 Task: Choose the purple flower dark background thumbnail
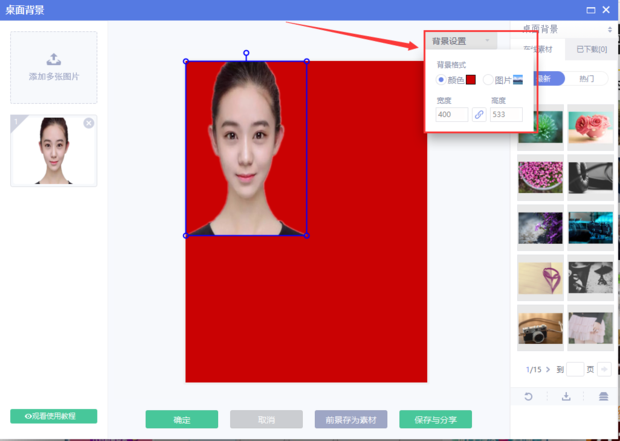[540, 228]
